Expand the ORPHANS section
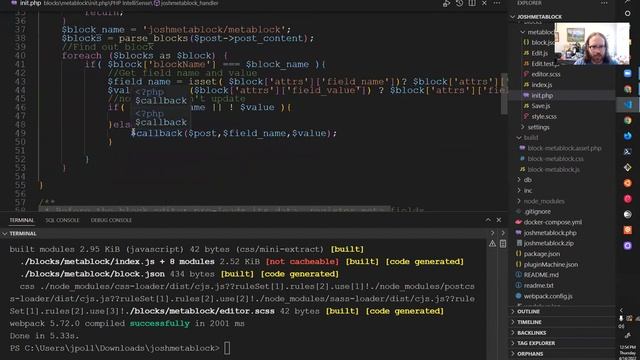 coord(530,354)
